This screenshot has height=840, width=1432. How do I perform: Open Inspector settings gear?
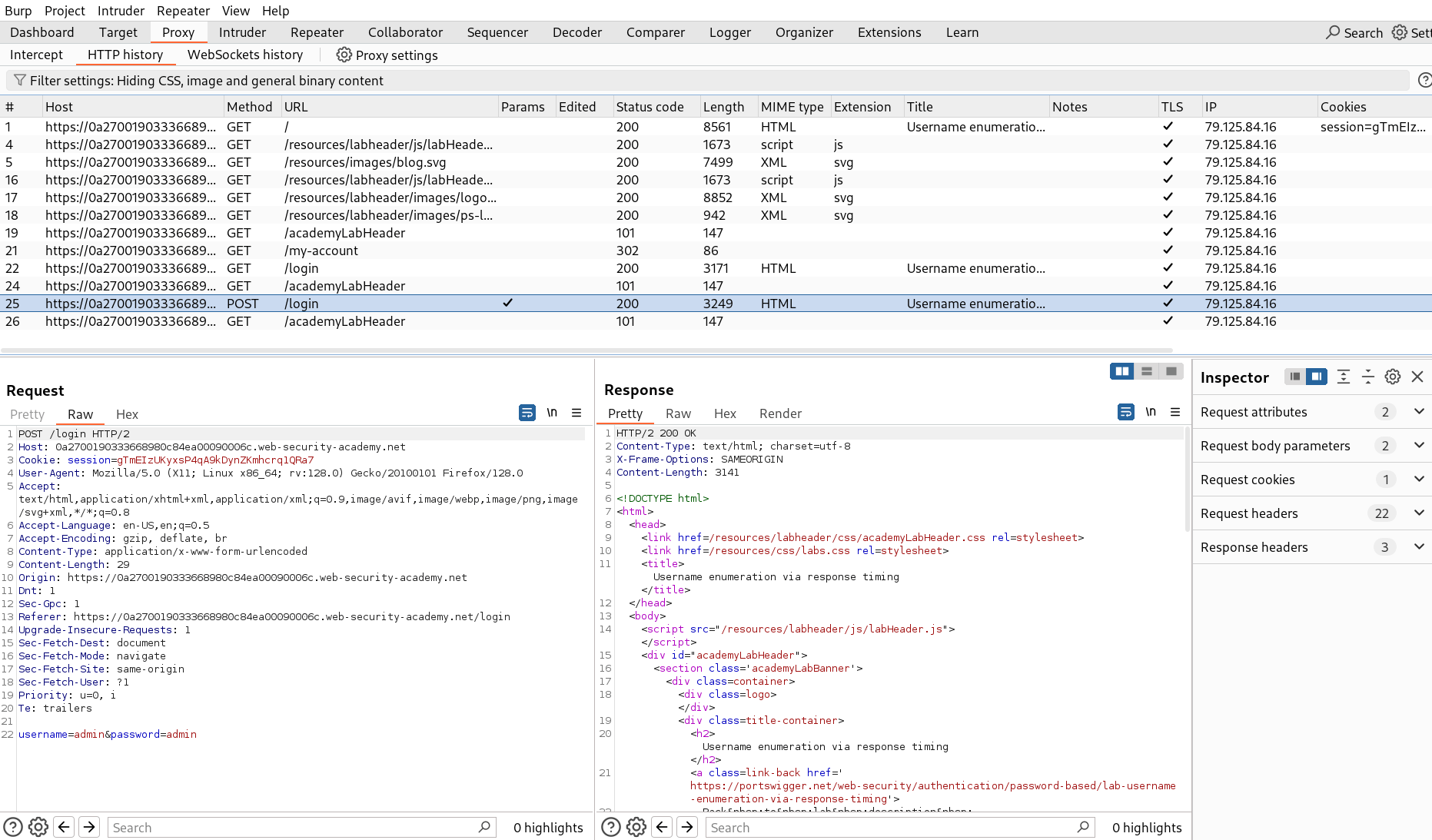click(x=1392, y=377)
